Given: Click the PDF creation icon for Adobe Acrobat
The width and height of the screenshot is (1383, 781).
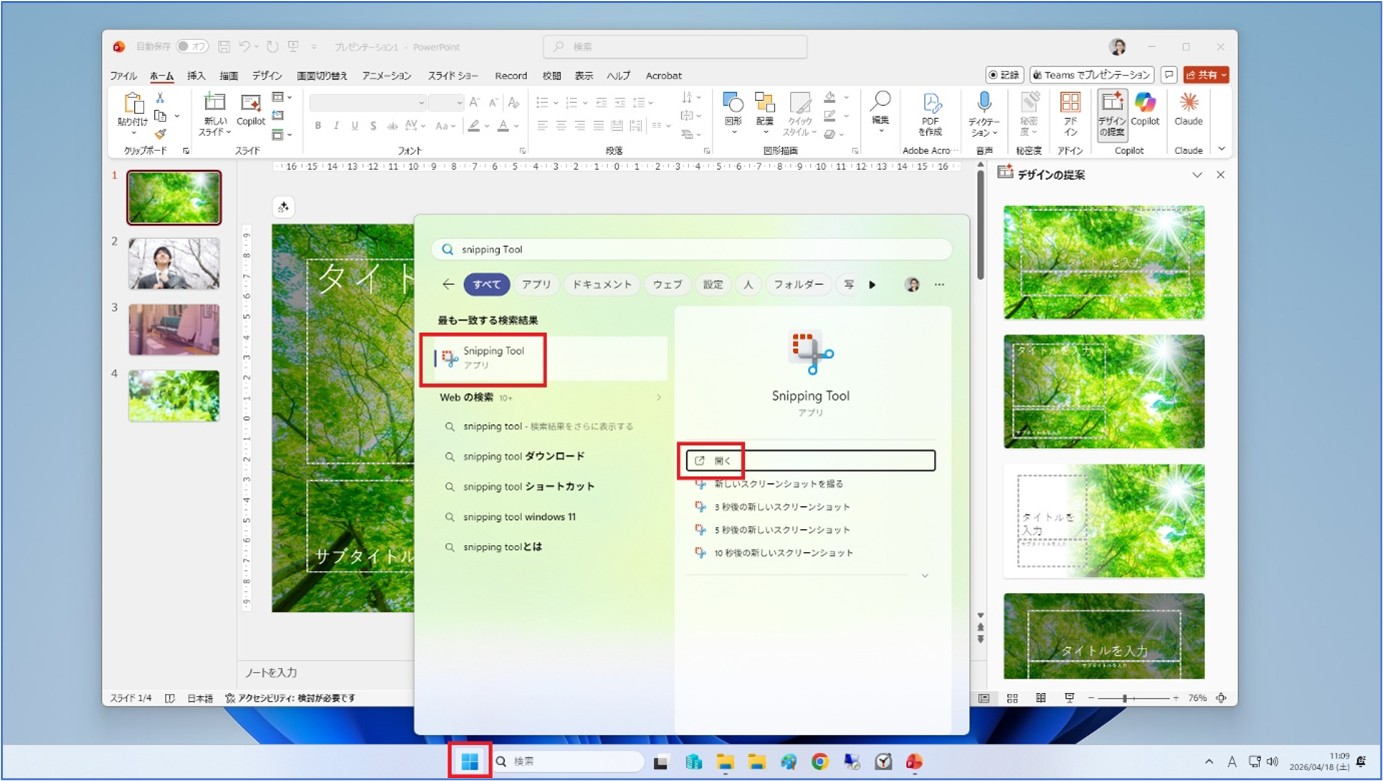Looking at the screenshot, I should coord(931,109).
